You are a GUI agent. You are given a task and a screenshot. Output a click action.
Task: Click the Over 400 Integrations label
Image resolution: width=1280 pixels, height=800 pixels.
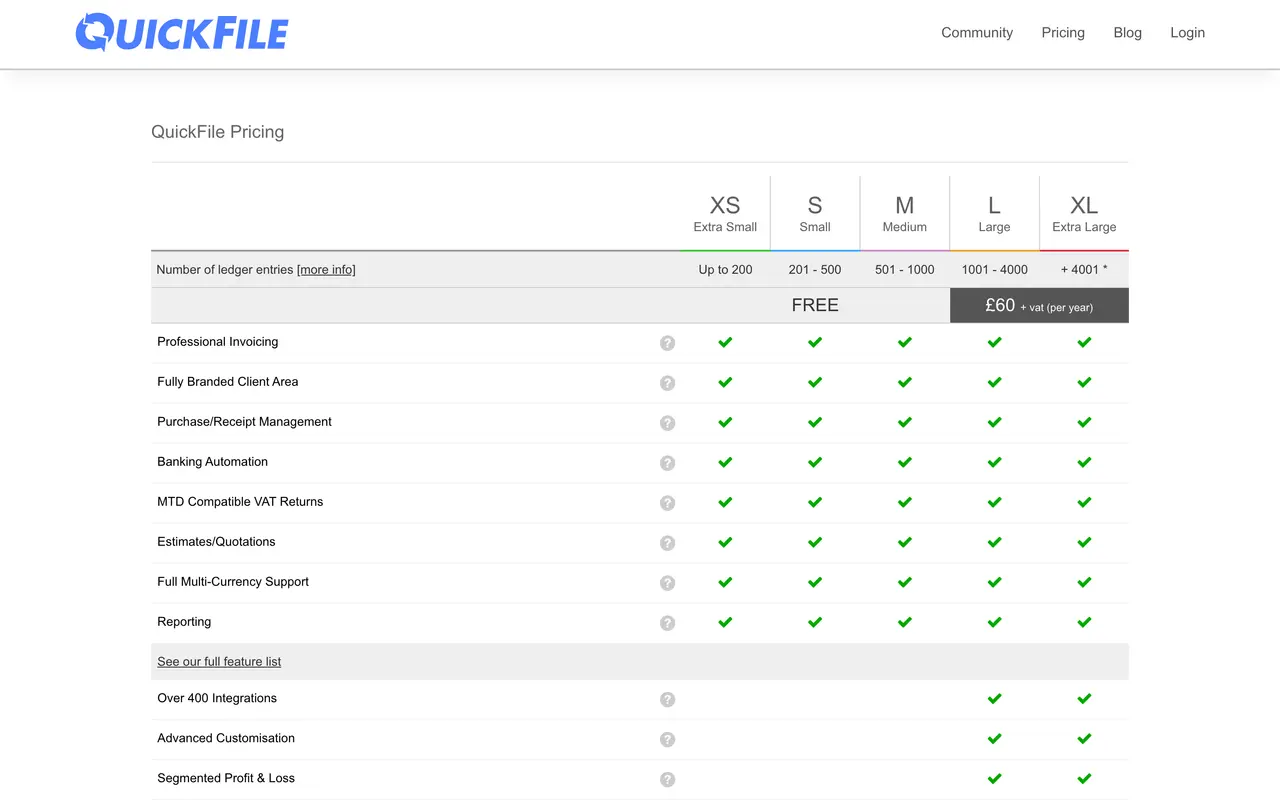tap(217, 698)
